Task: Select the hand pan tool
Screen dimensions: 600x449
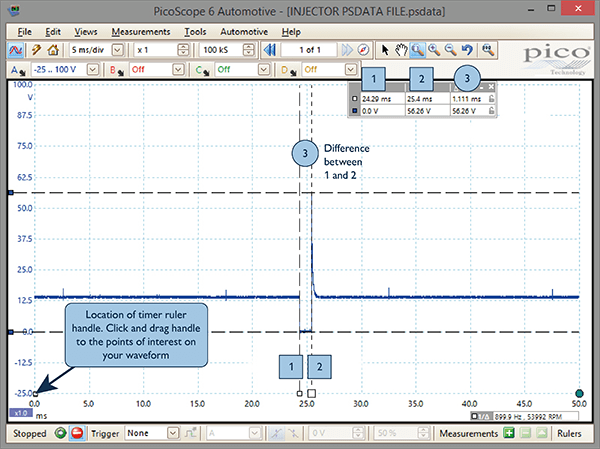Action: pyautogui.click(x=401, y=50)
